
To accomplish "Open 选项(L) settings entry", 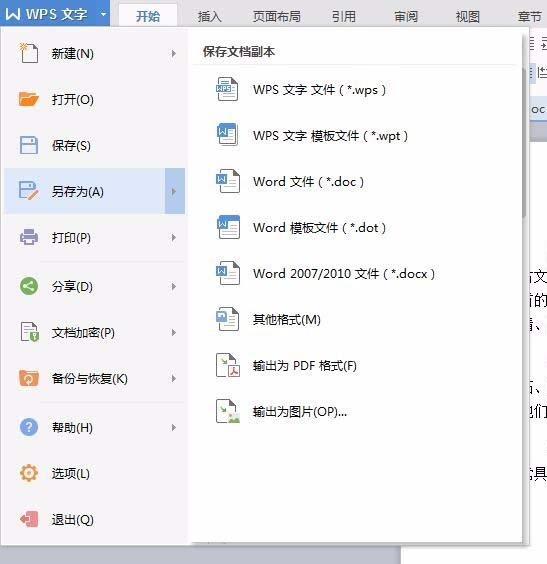I will coord(95,473).
